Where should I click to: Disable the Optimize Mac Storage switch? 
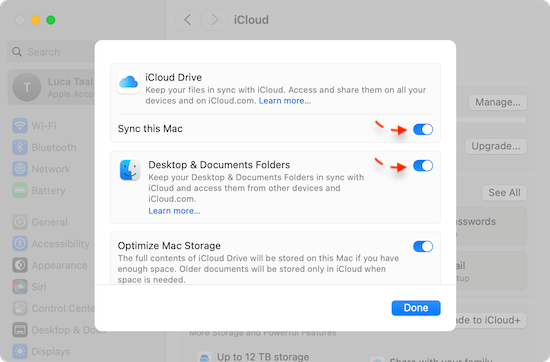pyautogui.click(x=423, y=246)
